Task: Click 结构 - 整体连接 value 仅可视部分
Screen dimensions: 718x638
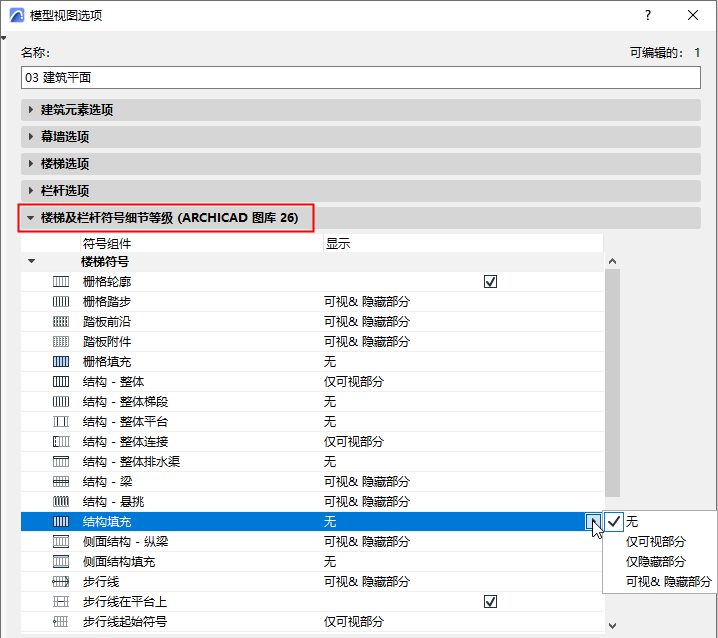Action: 354,442
